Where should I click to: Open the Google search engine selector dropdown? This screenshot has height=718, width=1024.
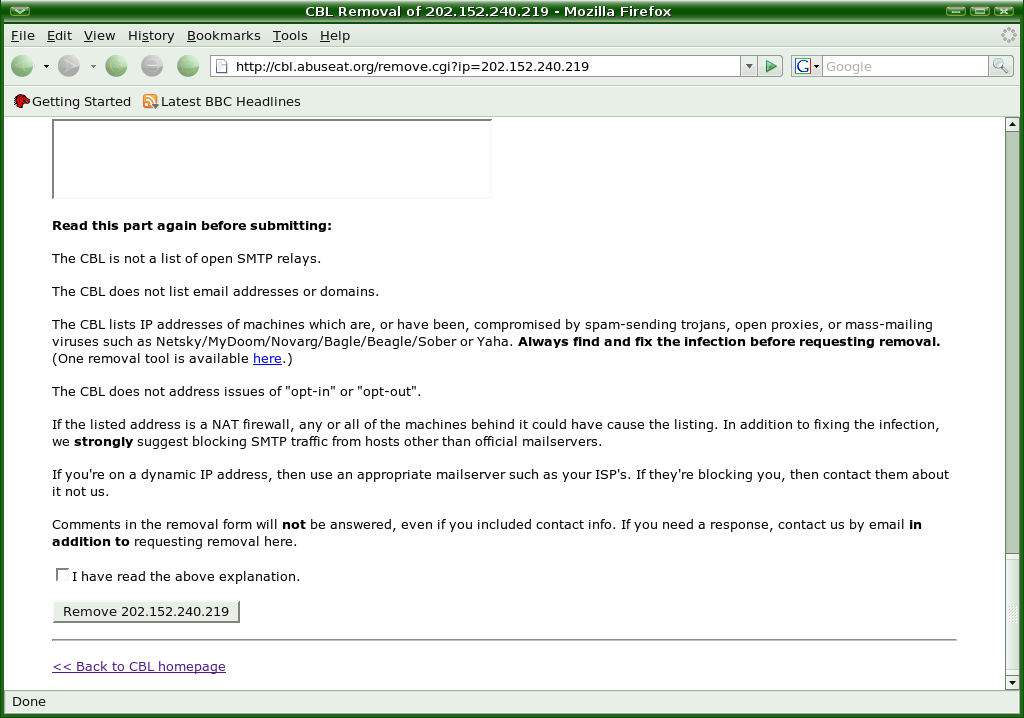(807, 66)
